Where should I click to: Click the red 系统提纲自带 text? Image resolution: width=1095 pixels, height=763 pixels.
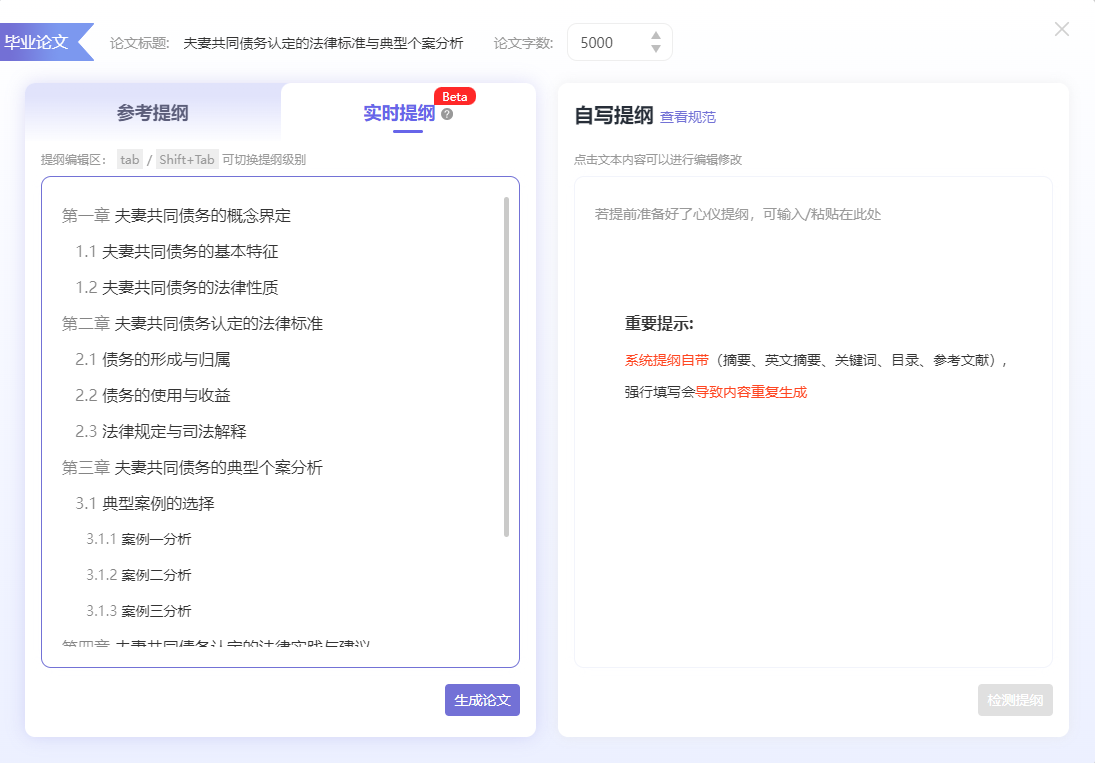[x=666, y=360]
